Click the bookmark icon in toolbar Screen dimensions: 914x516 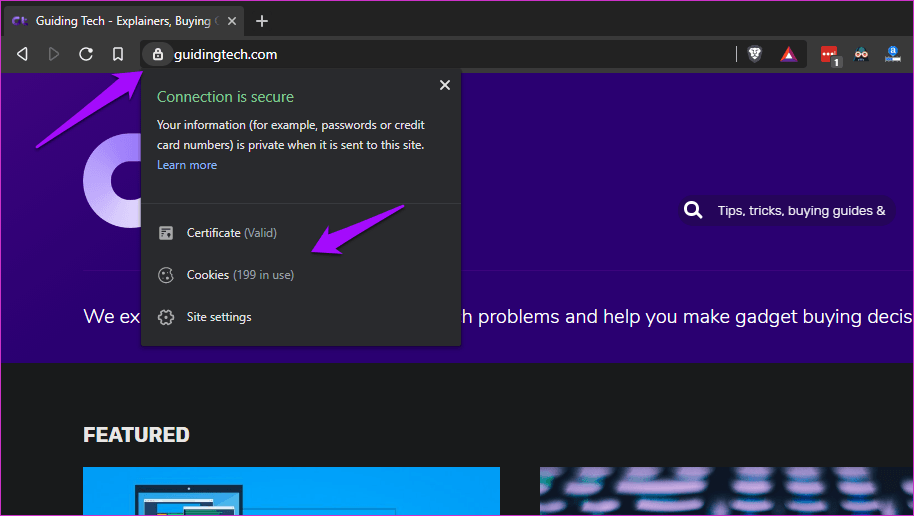[118, 54]
